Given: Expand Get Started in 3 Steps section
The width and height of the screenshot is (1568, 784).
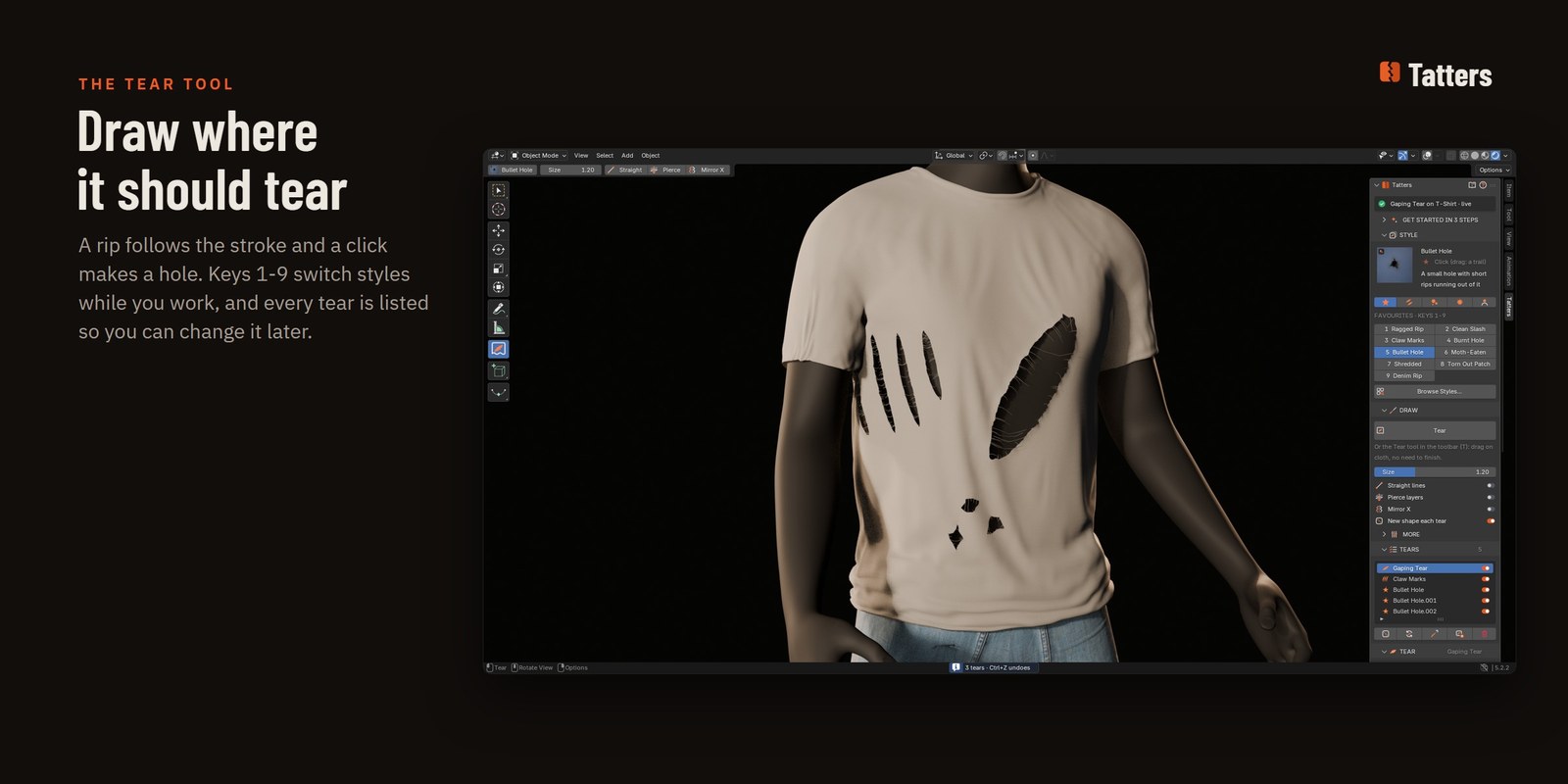Looking at the screenshot, I should (x=1436, y=220).
